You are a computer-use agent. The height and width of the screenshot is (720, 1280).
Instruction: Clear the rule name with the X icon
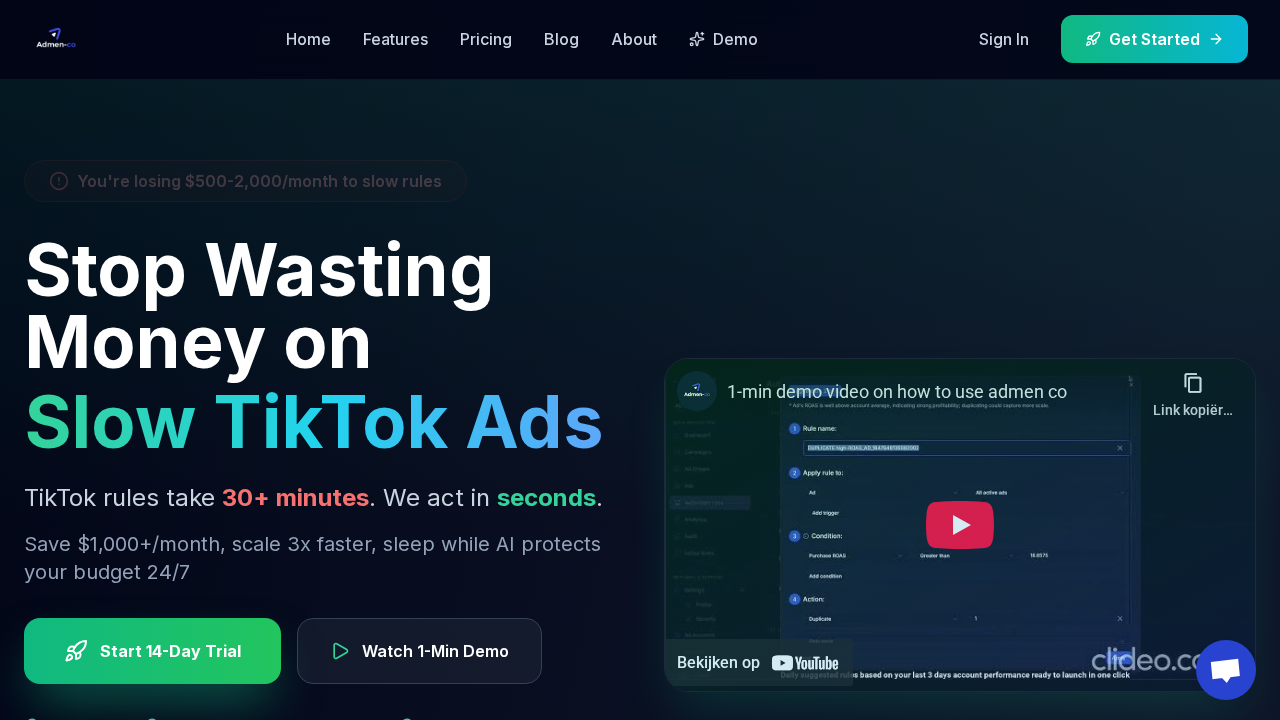1120,448
